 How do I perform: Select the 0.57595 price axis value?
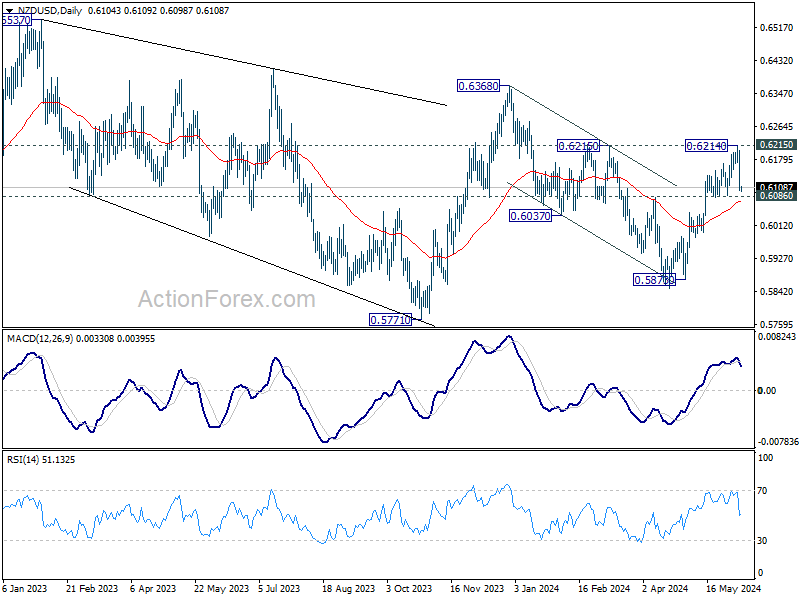(x=777, y=324)
